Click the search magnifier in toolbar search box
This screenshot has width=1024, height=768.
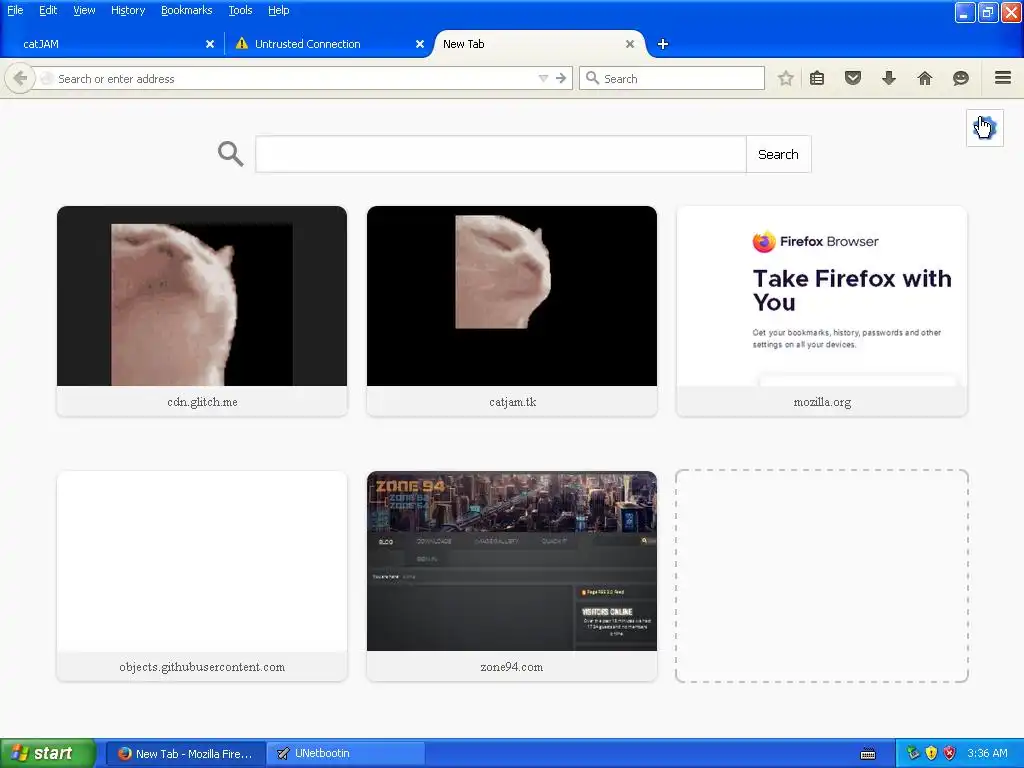(x=592, y=78)
